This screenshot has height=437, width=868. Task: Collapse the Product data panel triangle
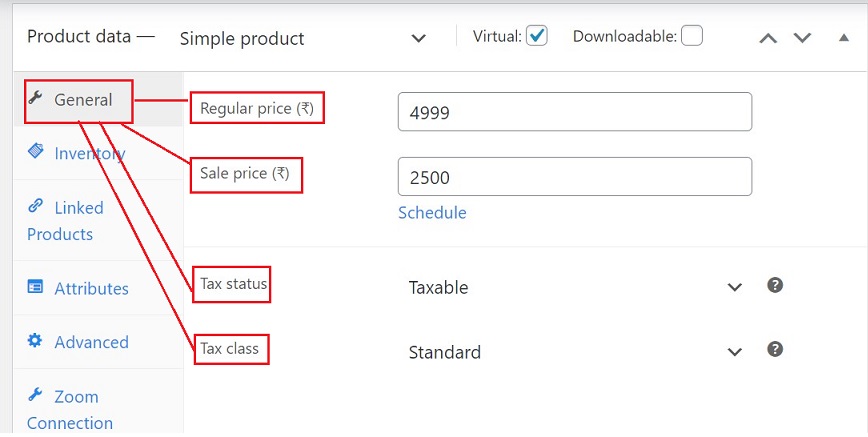pyautogui.click(x=841, y=37)
